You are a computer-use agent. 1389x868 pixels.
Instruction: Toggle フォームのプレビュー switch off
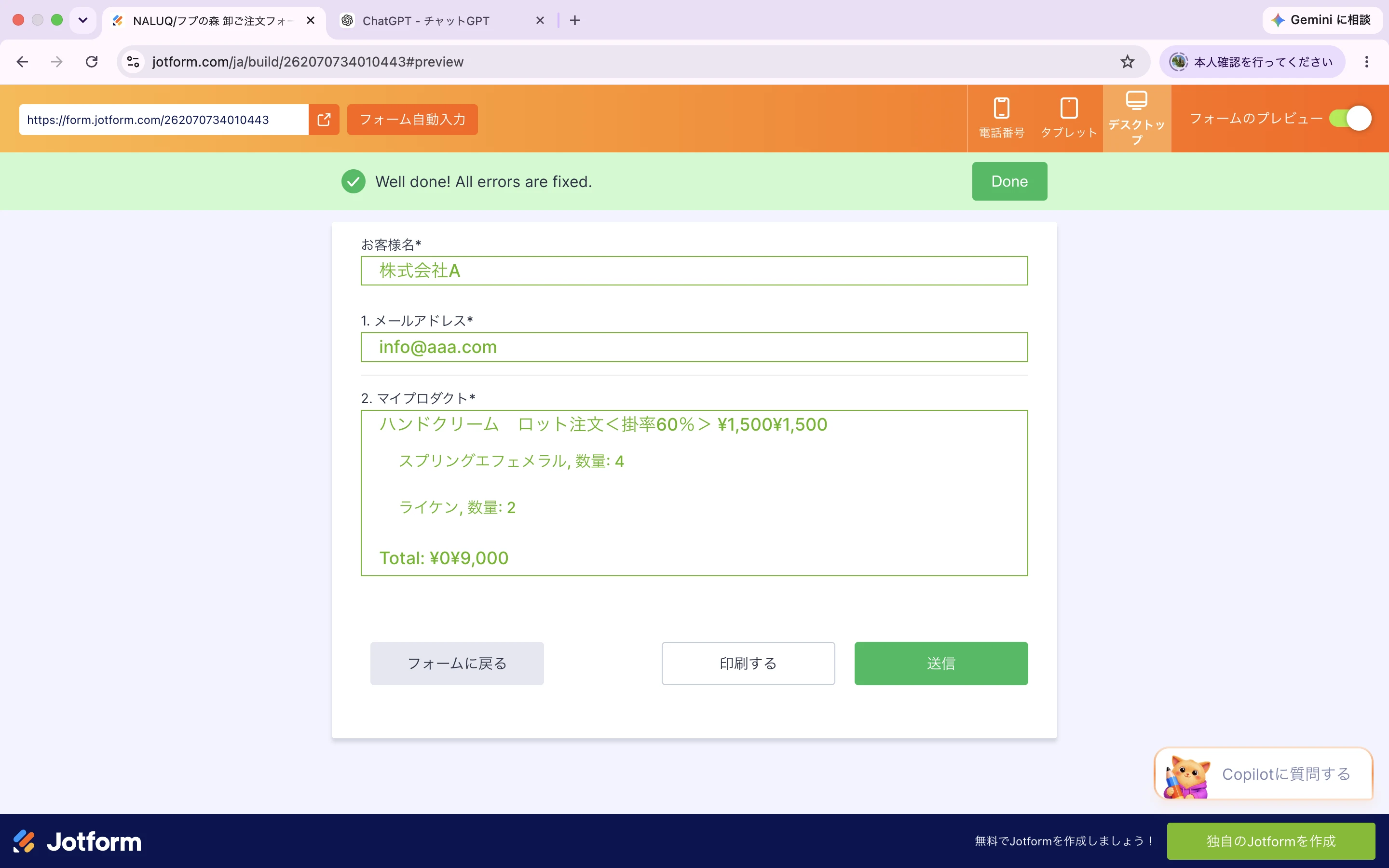pos(1350,118)
